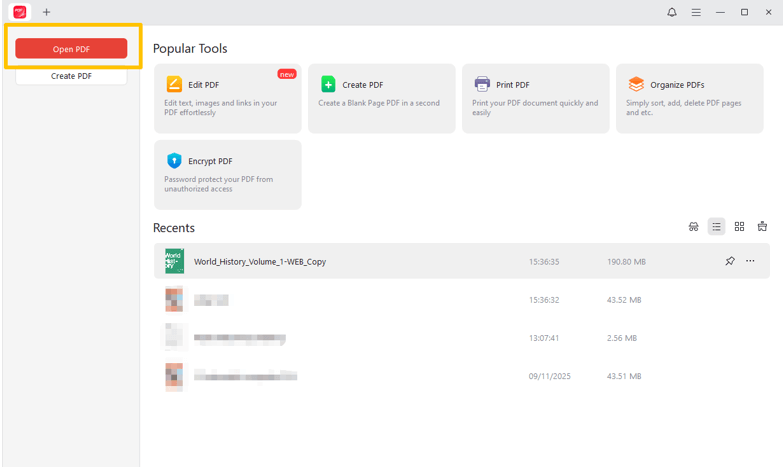The image size is (783, 467).
Task: Clear recents with the broom icon
Action: [x=763, y=227]
